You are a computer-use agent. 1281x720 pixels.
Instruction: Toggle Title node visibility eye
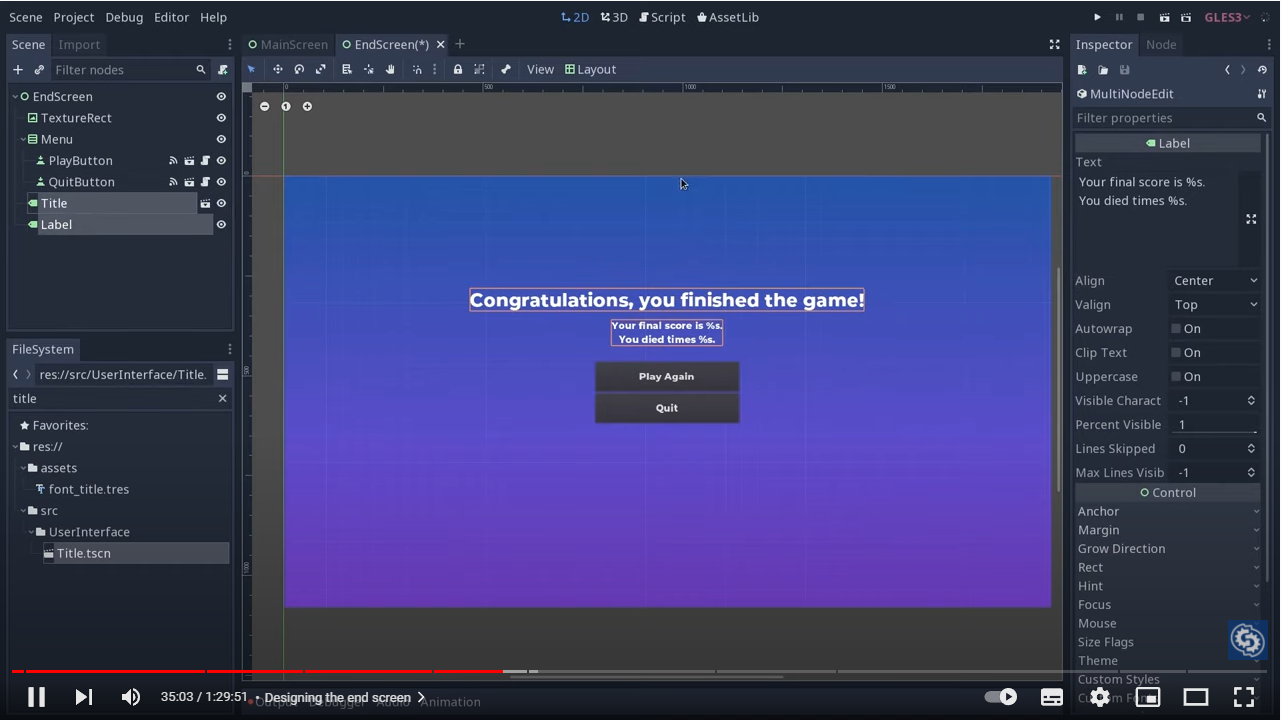pyautogui.click(x=221, y=203)
